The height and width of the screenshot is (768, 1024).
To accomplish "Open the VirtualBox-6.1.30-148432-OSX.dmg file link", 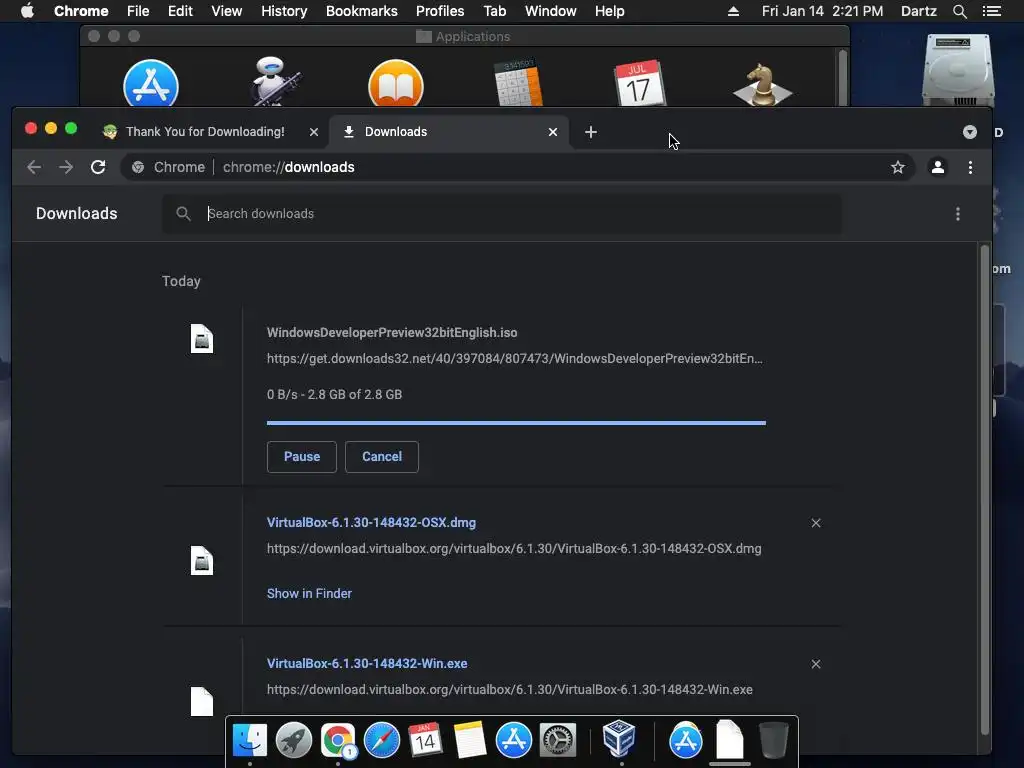I will 371,522.
